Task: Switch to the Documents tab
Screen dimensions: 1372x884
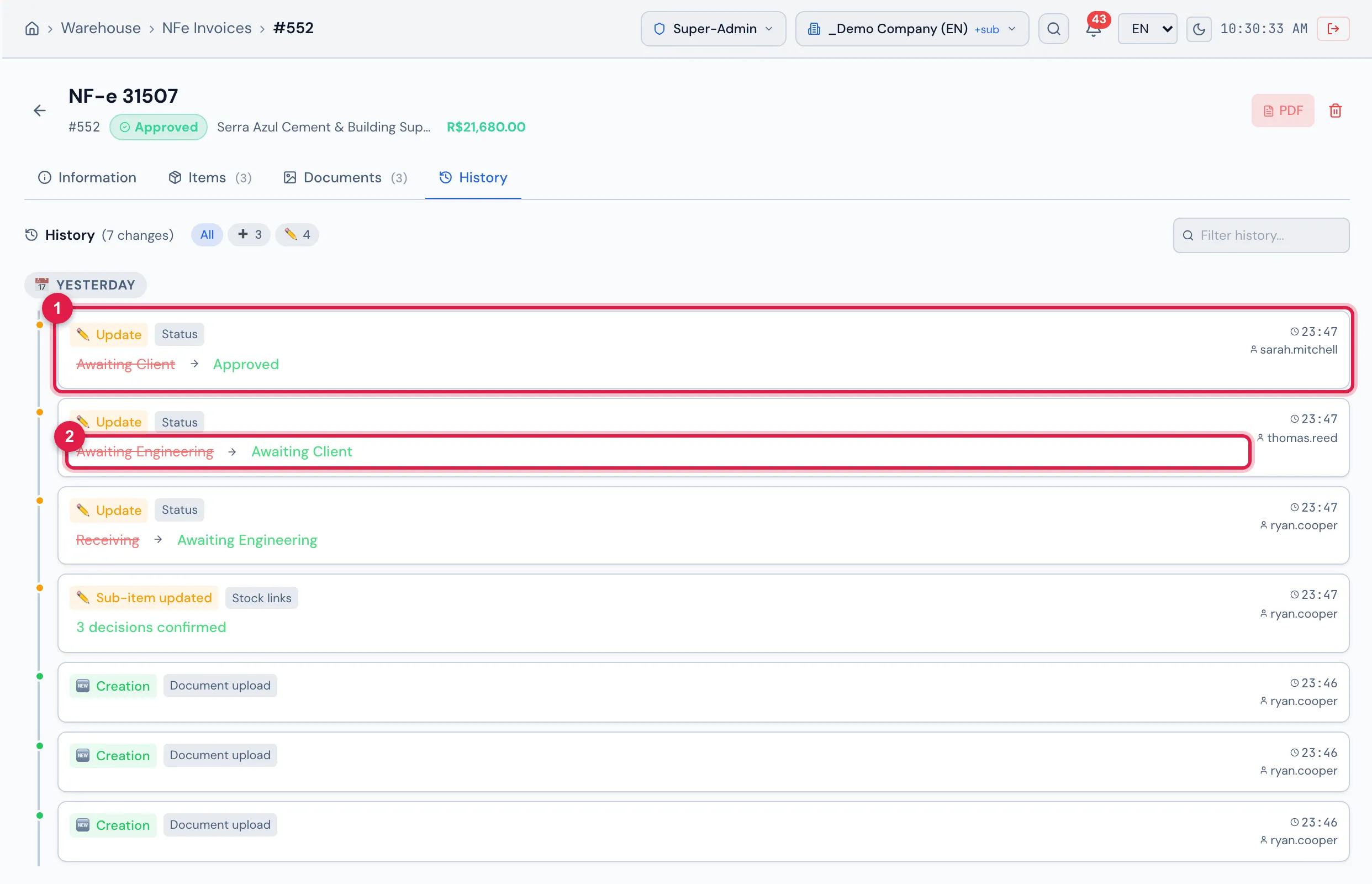Action: point(345,177)
